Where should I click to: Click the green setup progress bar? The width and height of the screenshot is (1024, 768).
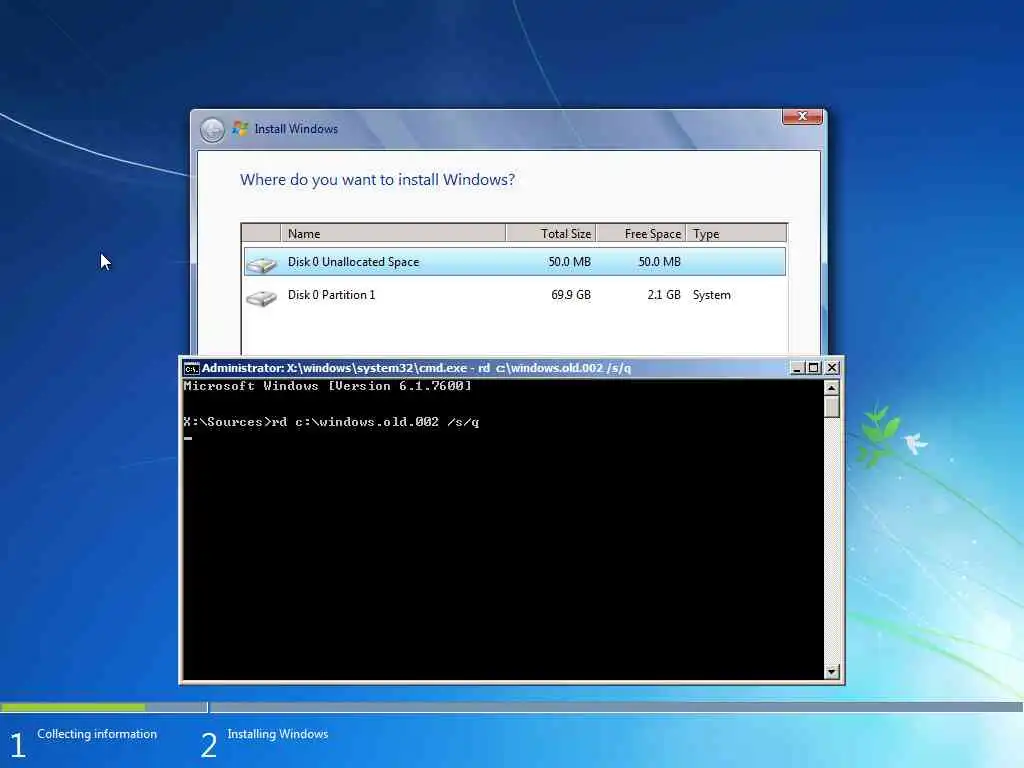pos(73,707)
